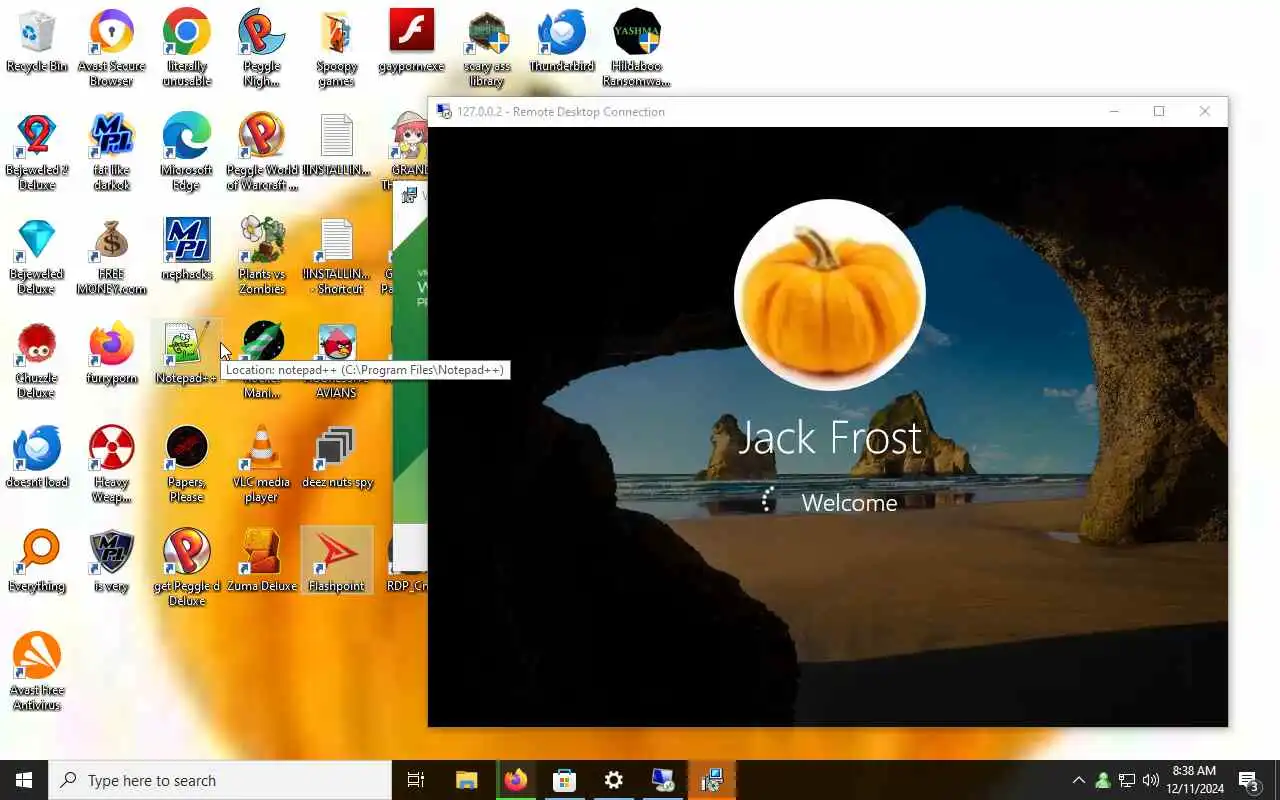Screen dimensions: 1280x800
Task: Open the Everything search shortcut
Action: tap(37, 561)
